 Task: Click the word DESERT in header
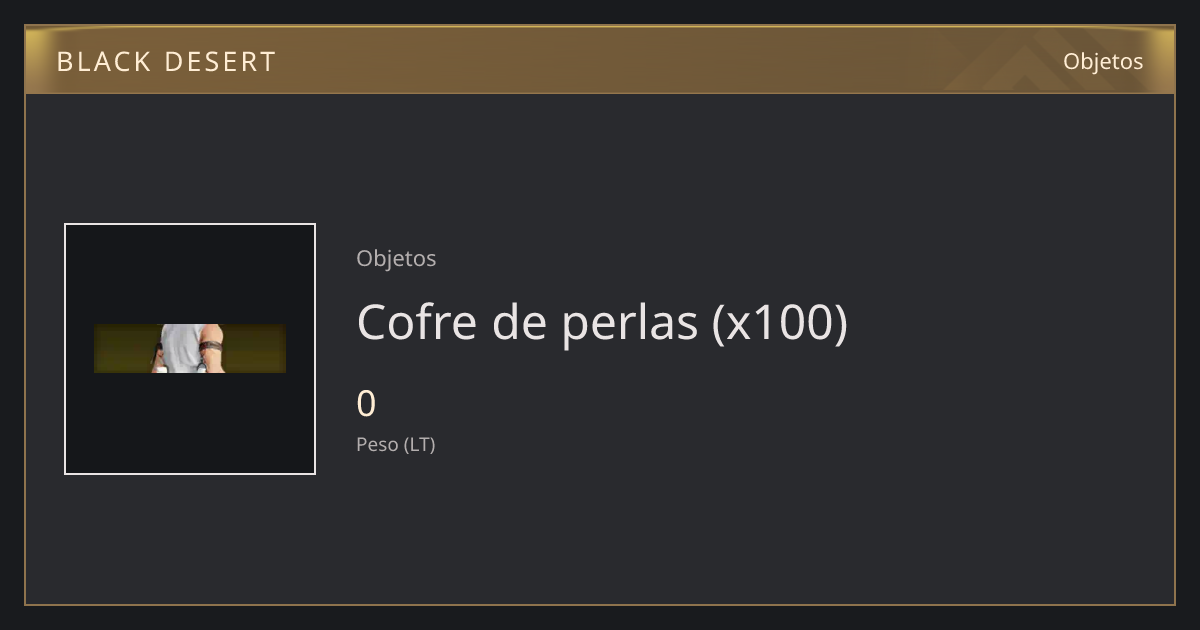click(220, 62)
